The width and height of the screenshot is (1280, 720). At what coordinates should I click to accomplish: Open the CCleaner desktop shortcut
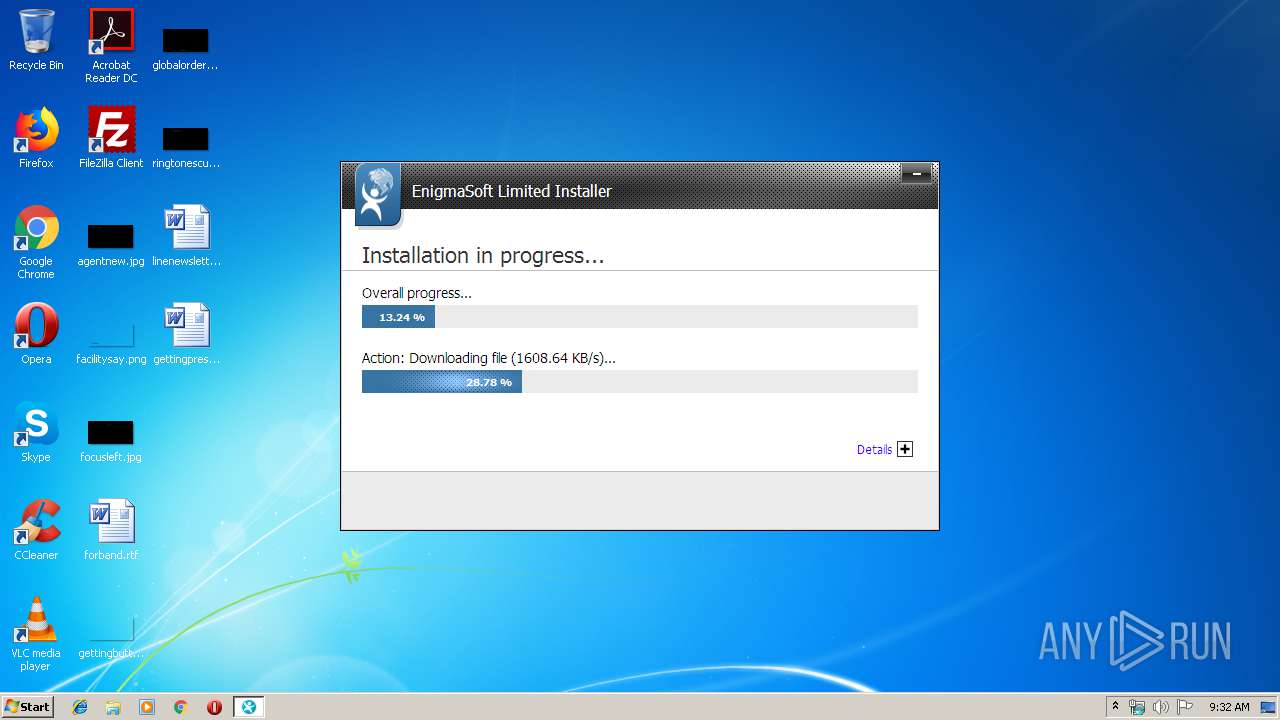pyautogui.click(x=36, y=530)
